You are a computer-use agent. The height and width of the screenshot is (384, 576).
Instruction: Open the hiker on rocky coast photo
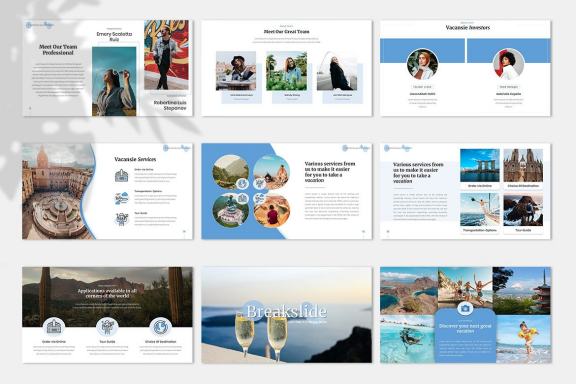(x=523, y=209)
